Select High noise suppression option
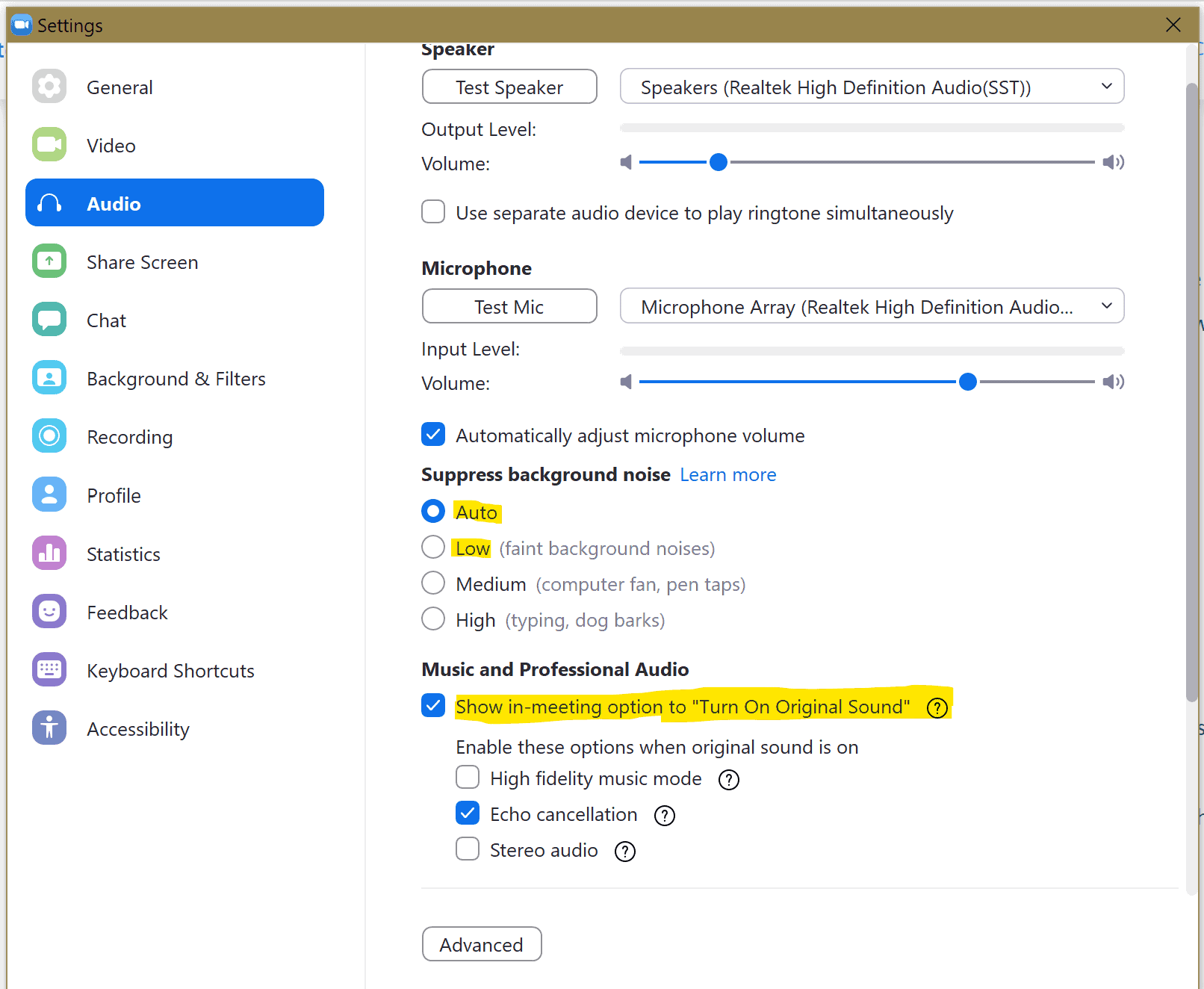1204x989 pixels. [433, 619]
